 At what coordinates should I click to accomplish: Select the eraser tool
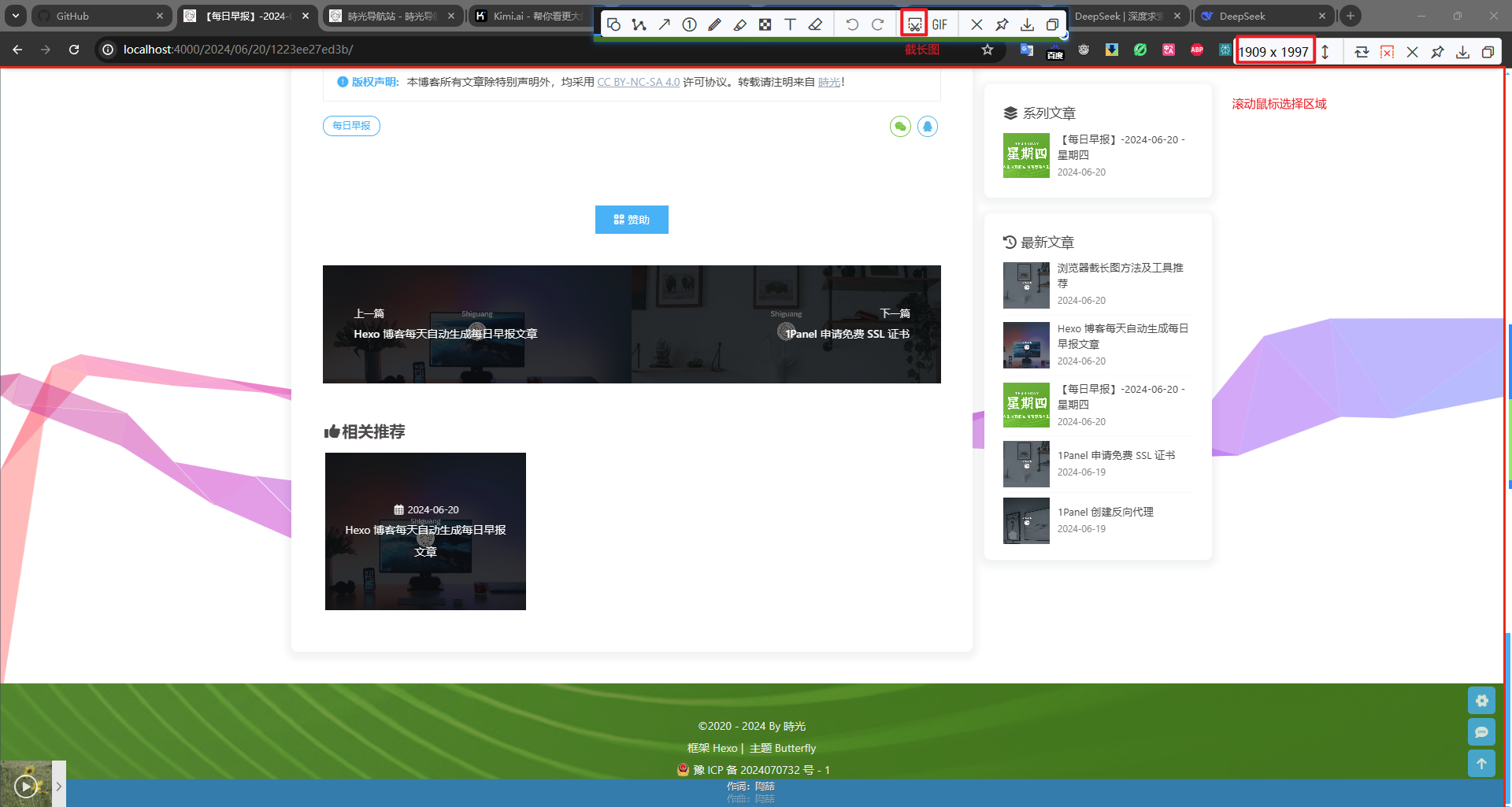point(815,24)
